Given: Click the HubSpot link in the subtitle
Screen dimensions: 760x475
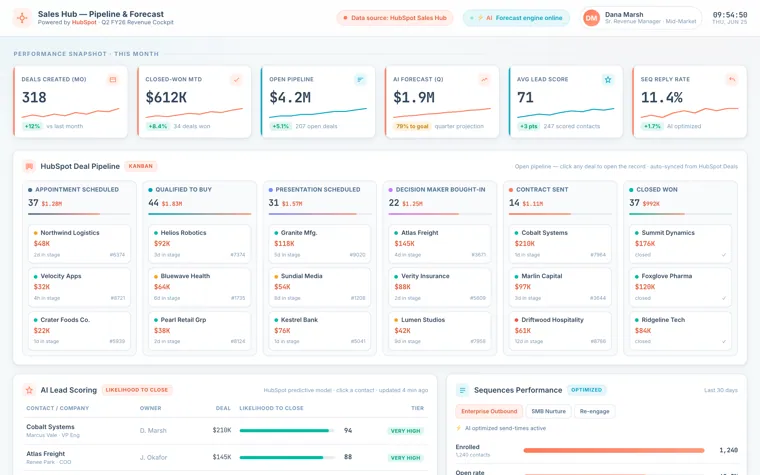Looking at the screenshot, I should 84,22.
